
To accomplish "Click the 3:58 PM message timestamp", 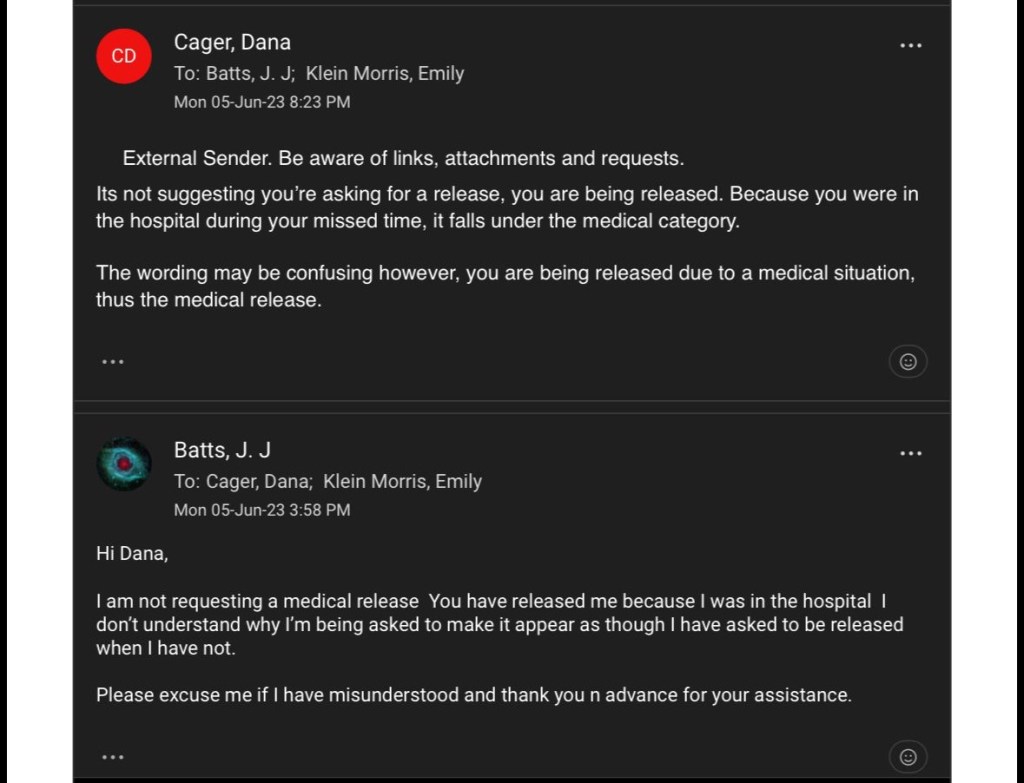I will coord(262,510).
